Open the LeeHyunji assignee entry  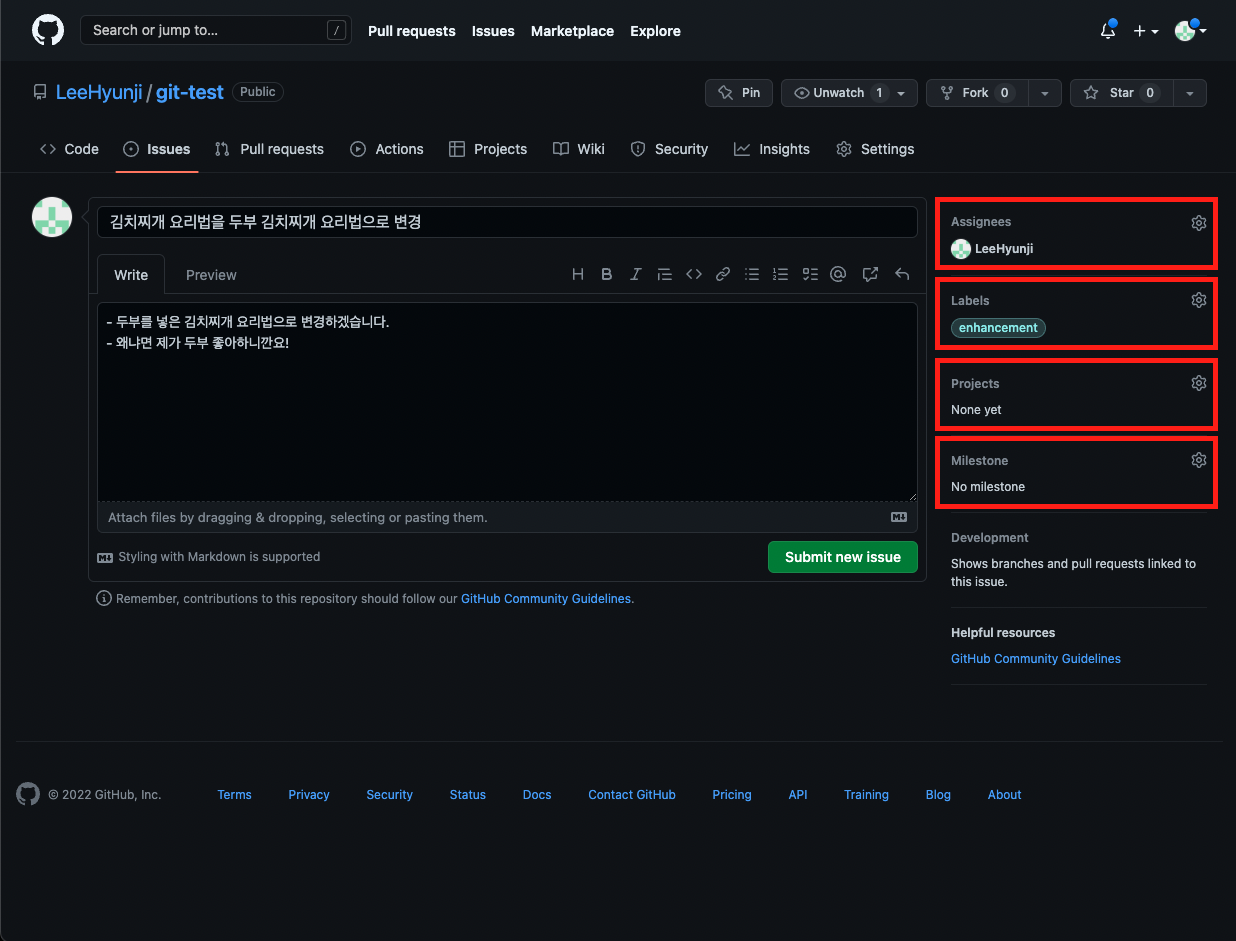tap(992, 248)
